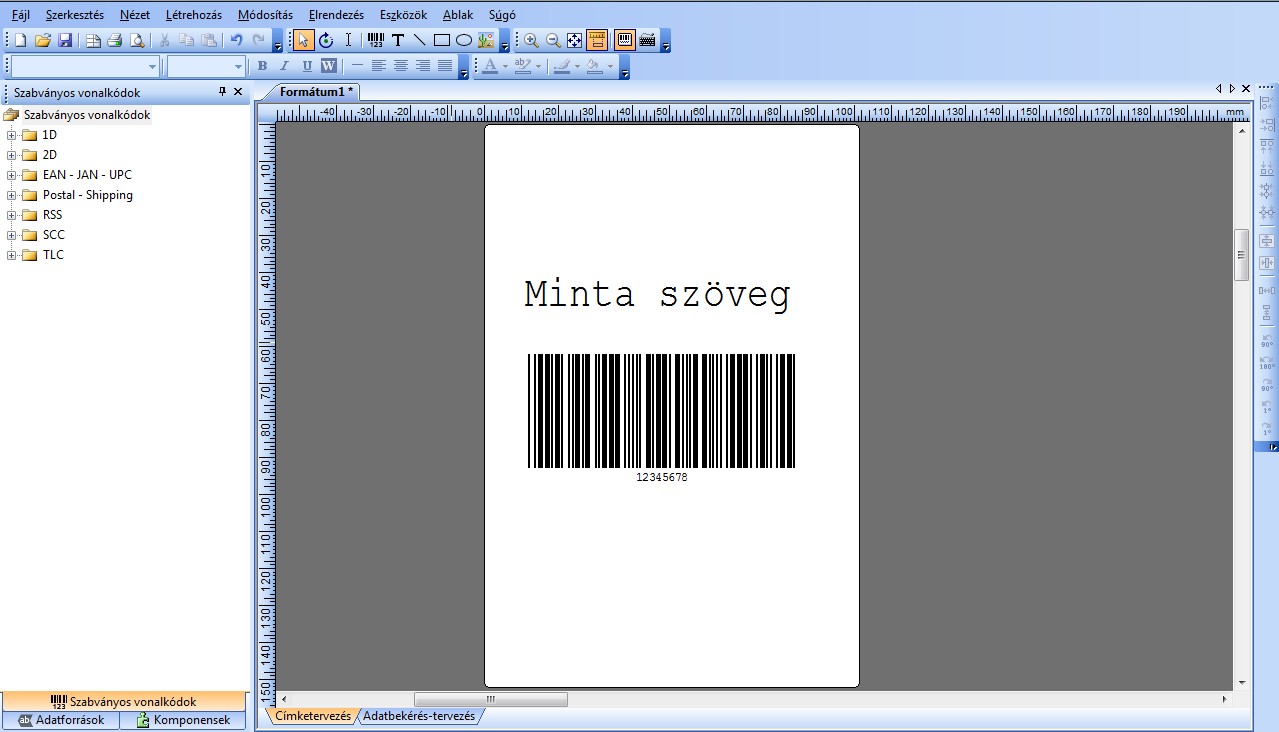Select the barcode creation tool
Image resolution: width=1279 pixels, height=732 pixels.
(376, 41)
